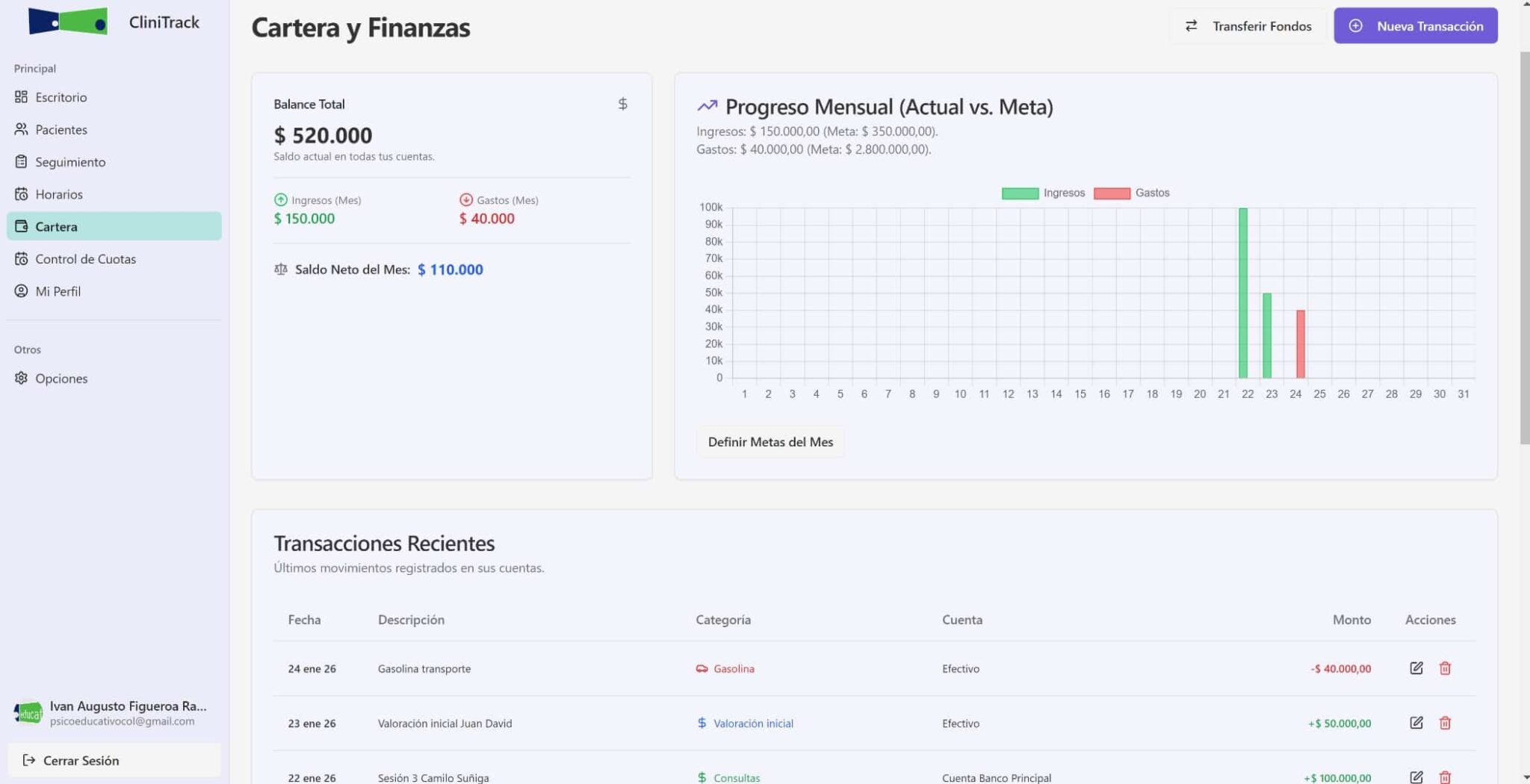Navigate to Control de Cuotas
The image size is (1530, 784).
coord(85,259)
